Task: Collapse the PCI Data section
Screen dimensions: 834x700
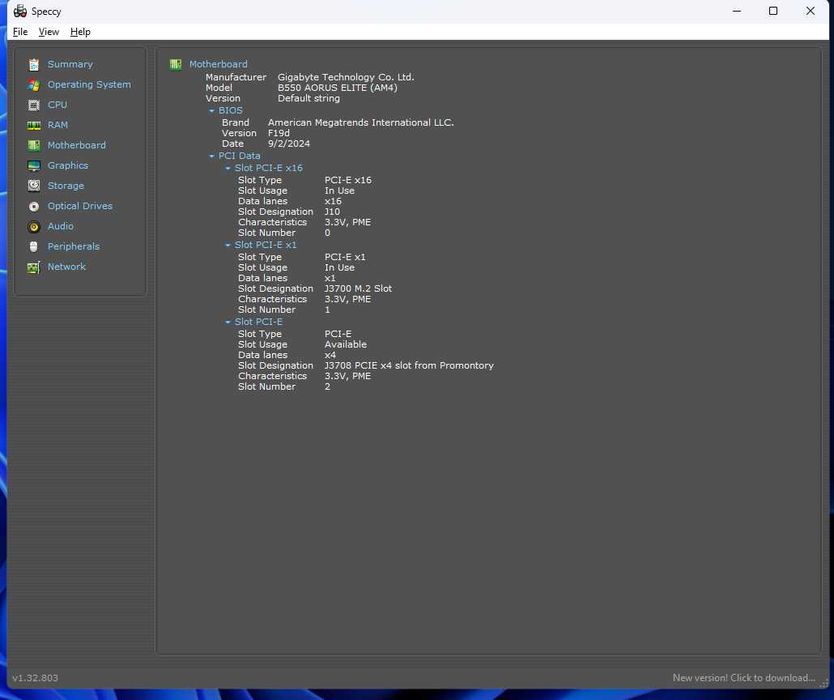Action: pyautogui.click(x=212, y=156)
